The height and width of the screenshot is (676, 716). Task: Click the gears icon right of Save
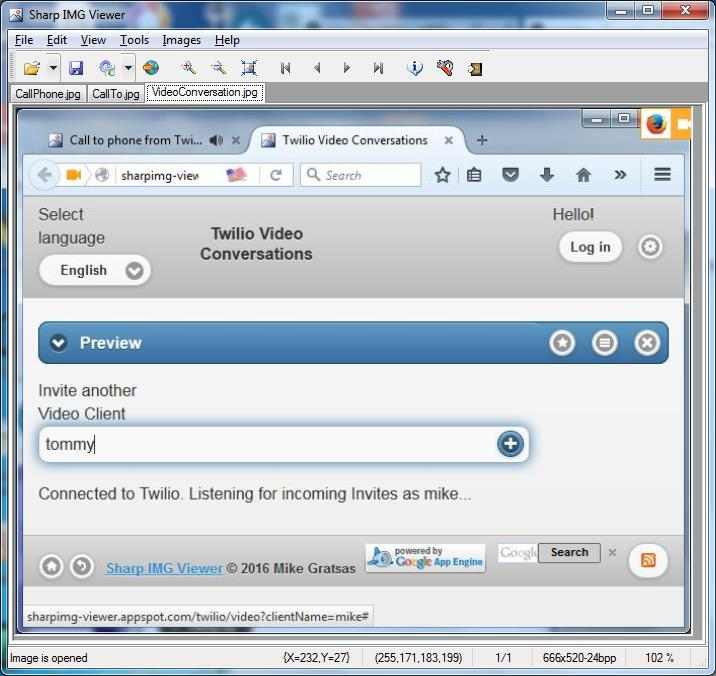click(x=107, y=68)
